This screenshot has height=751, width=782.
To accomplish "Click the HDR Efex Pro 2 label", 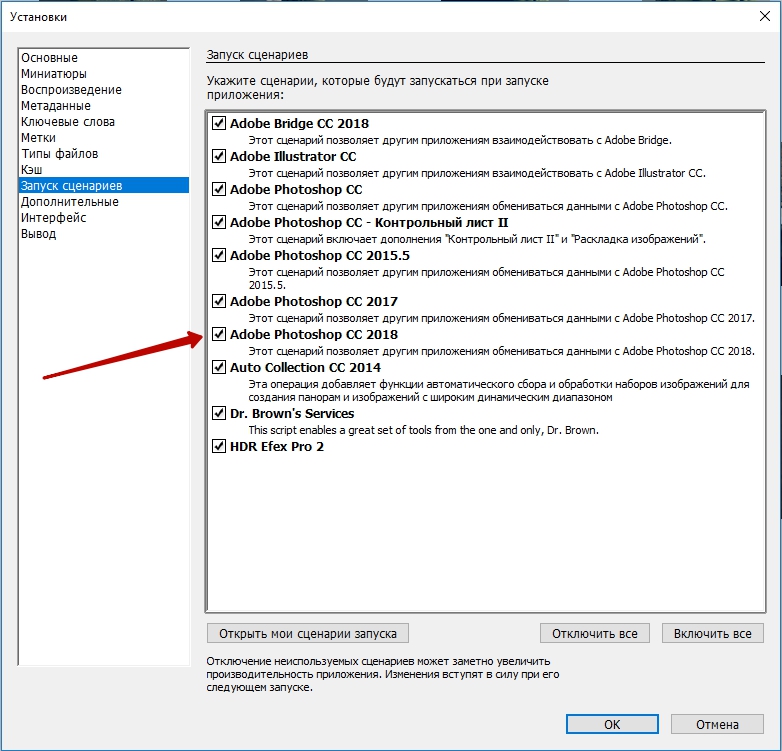I will point(277,446).
